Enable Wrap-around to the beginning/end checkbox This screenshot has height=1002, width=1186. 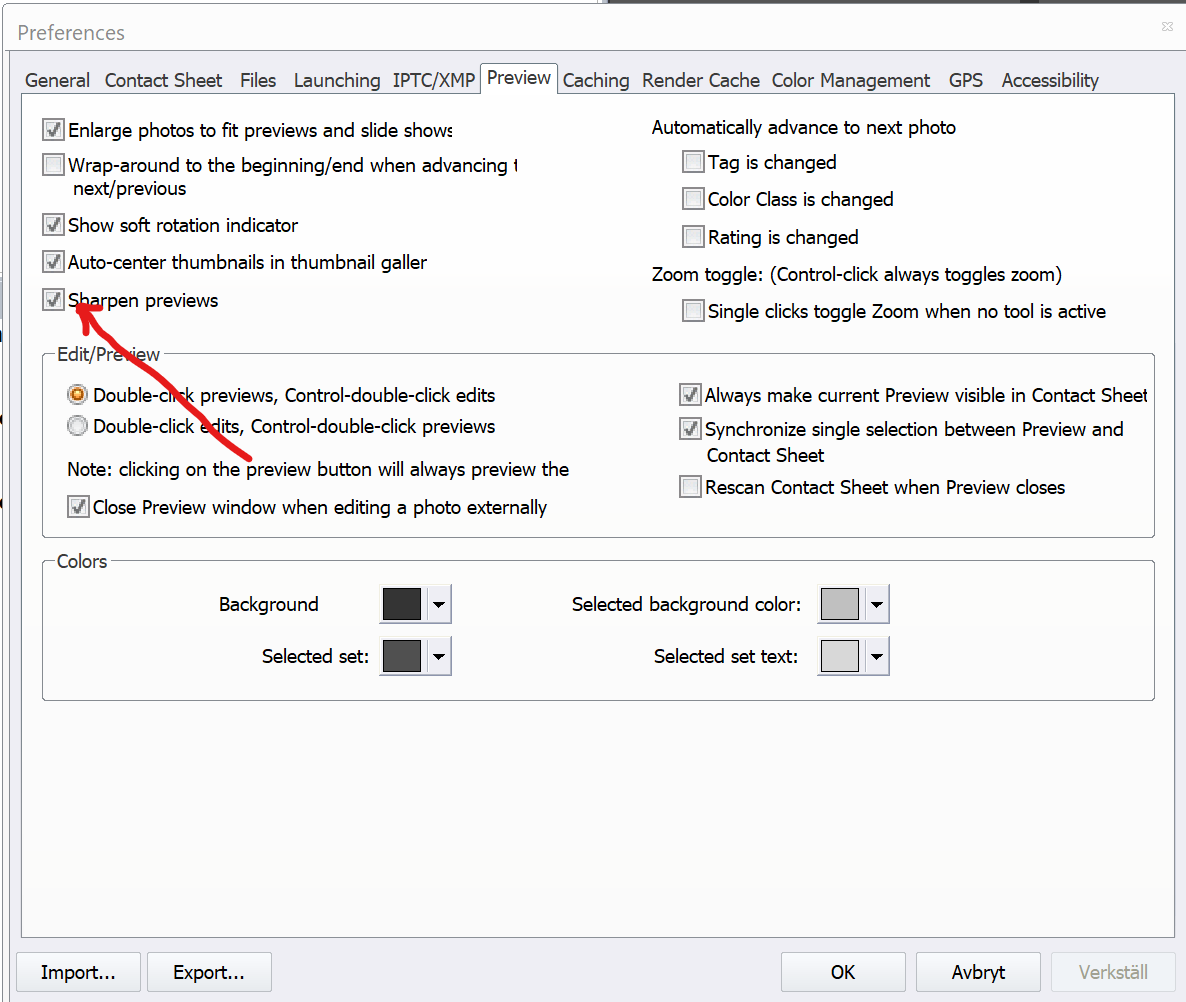[x=53, y=164]
